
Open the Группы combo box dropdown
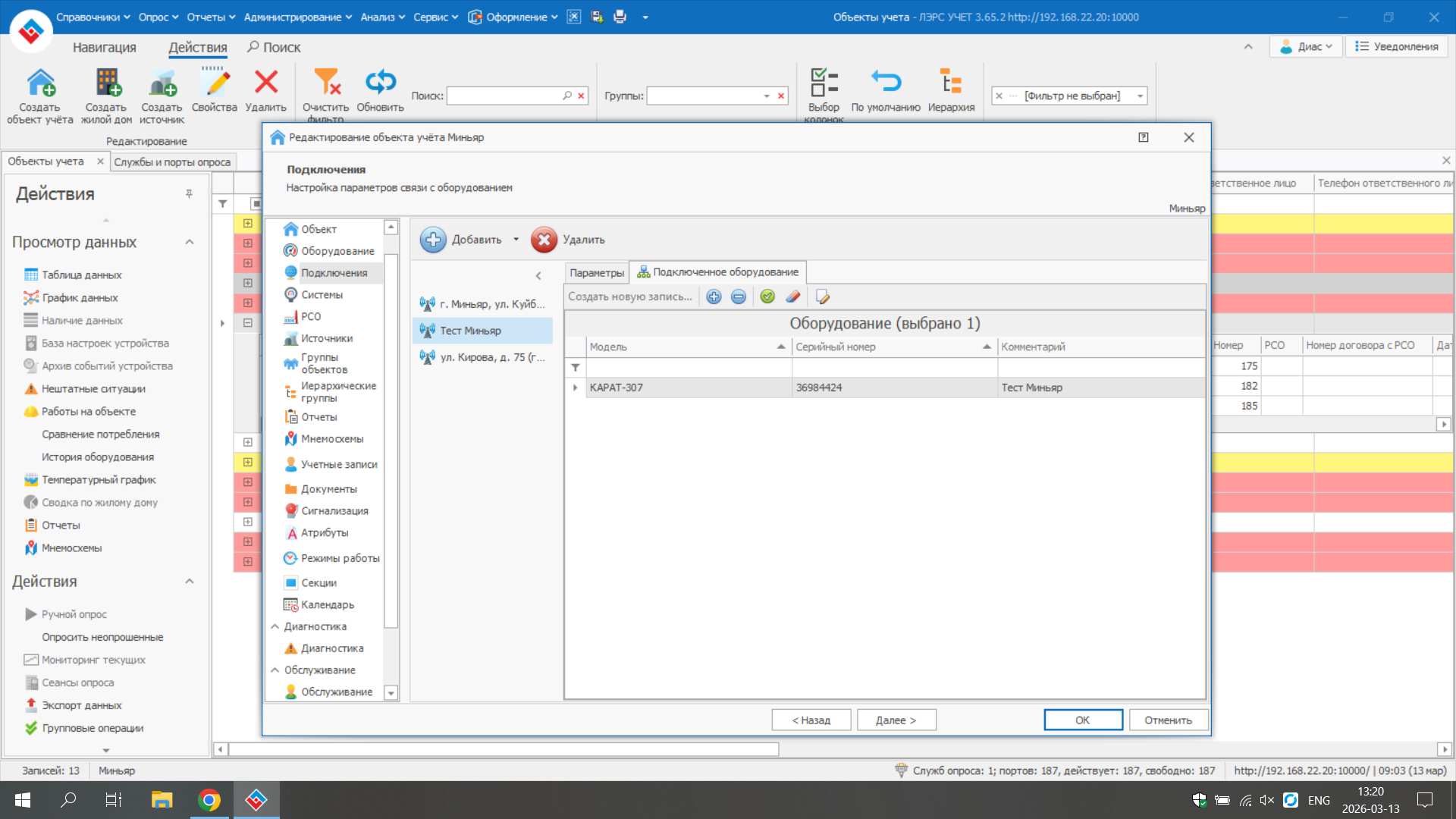point(767,96)
